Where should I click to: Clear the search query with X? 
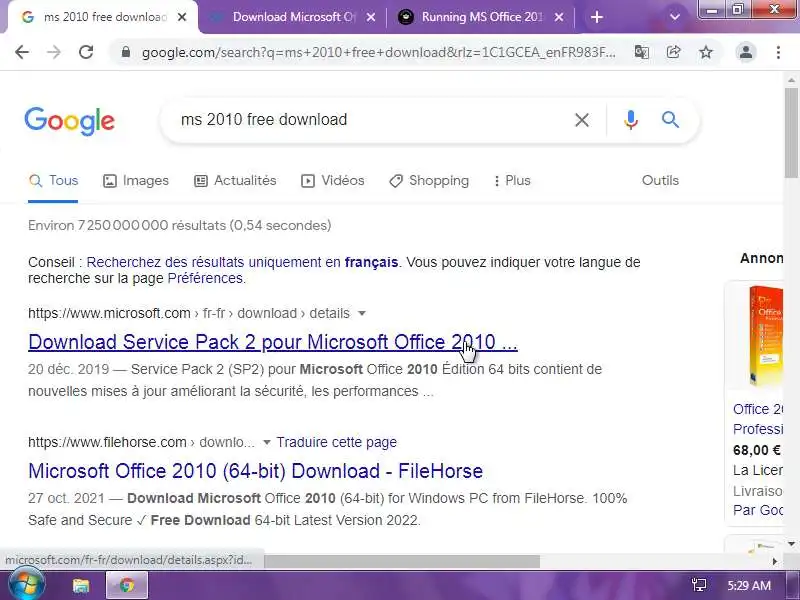(582, 120)
